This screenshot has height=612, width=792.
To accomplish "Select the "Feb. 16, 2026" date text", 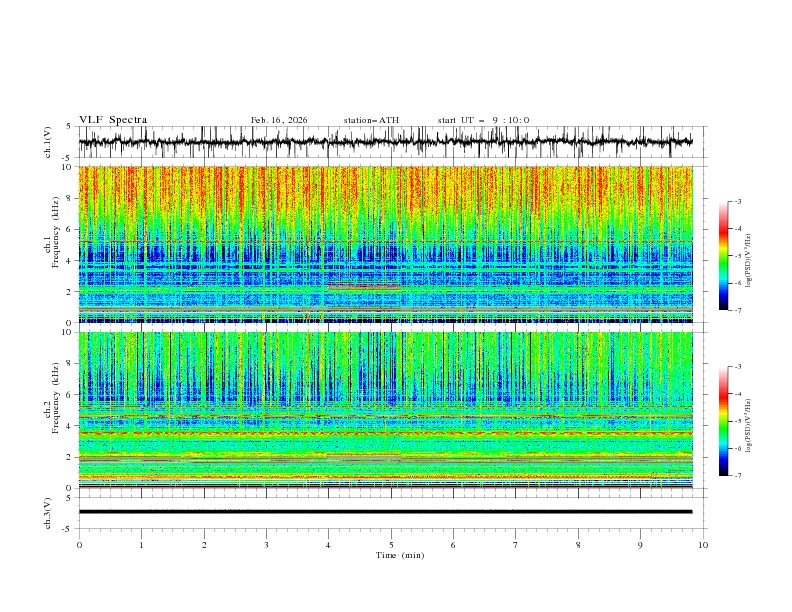I will pyautogui.click(x=279, y=120).
